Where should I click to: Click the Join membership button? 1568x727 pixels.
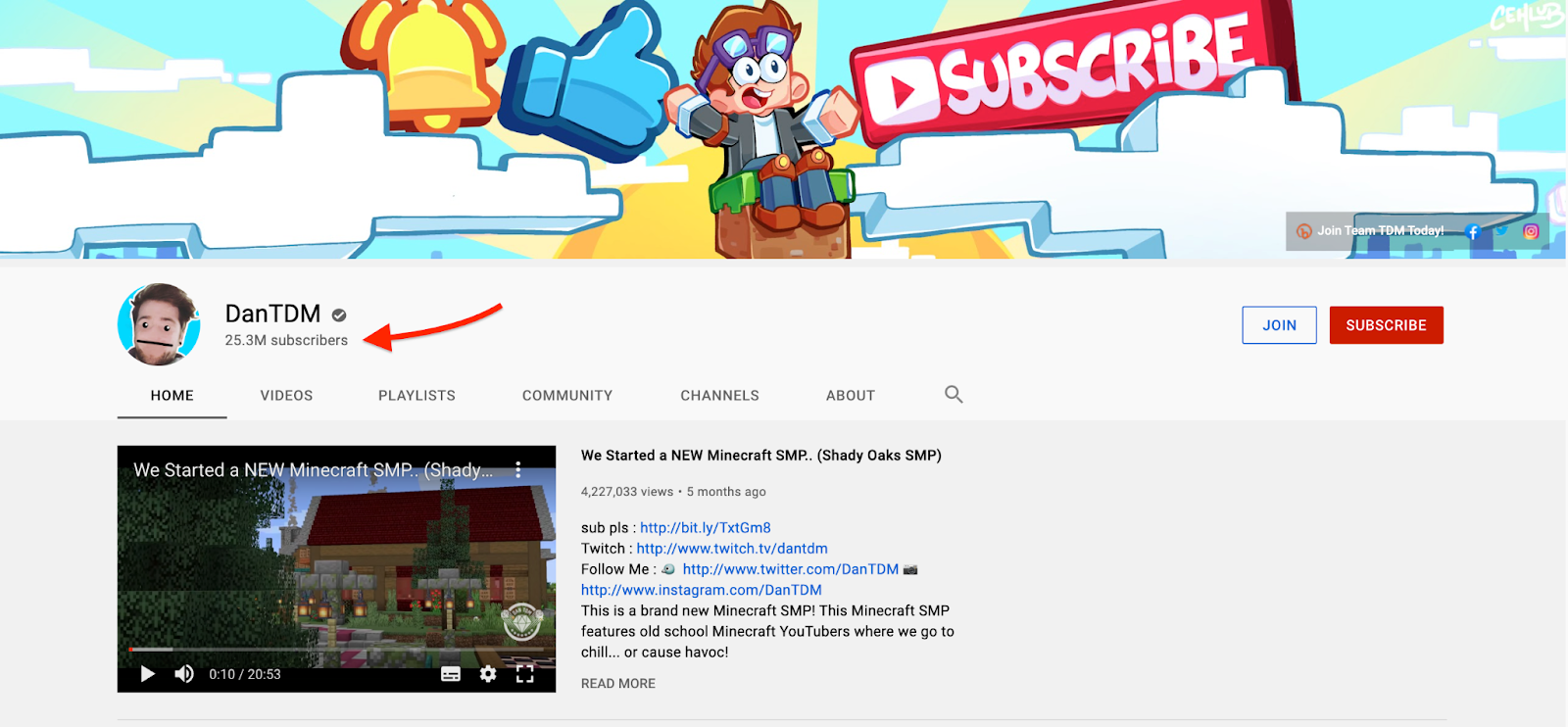(1279, 325)
